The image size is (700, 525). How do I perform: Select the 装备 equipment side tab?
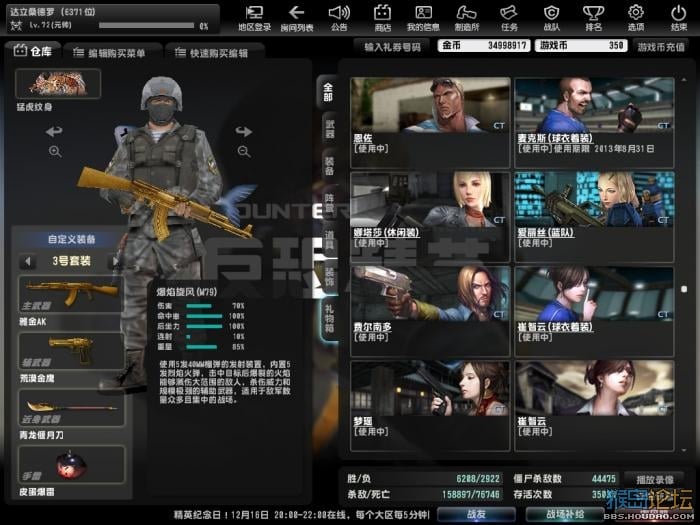330,166
